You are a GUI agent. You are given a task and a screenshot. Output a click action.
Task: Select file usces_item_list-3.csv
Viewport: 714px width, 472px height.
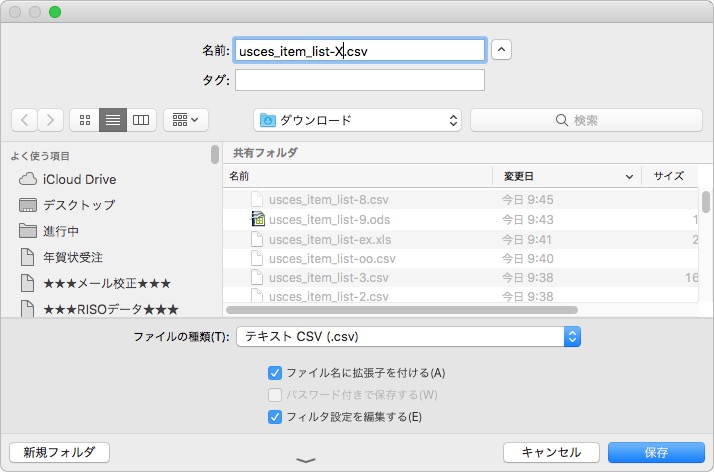[x=460, y=278]
